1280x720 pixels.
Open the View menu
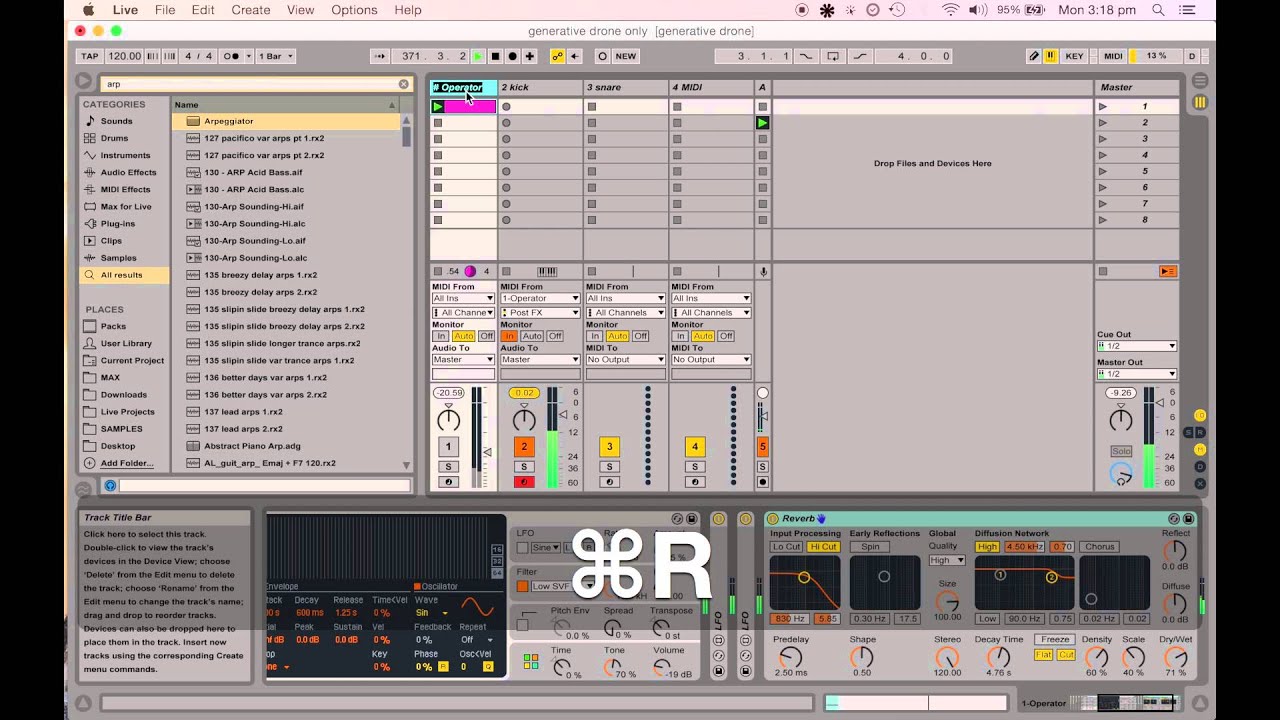(x=300, y=10)
